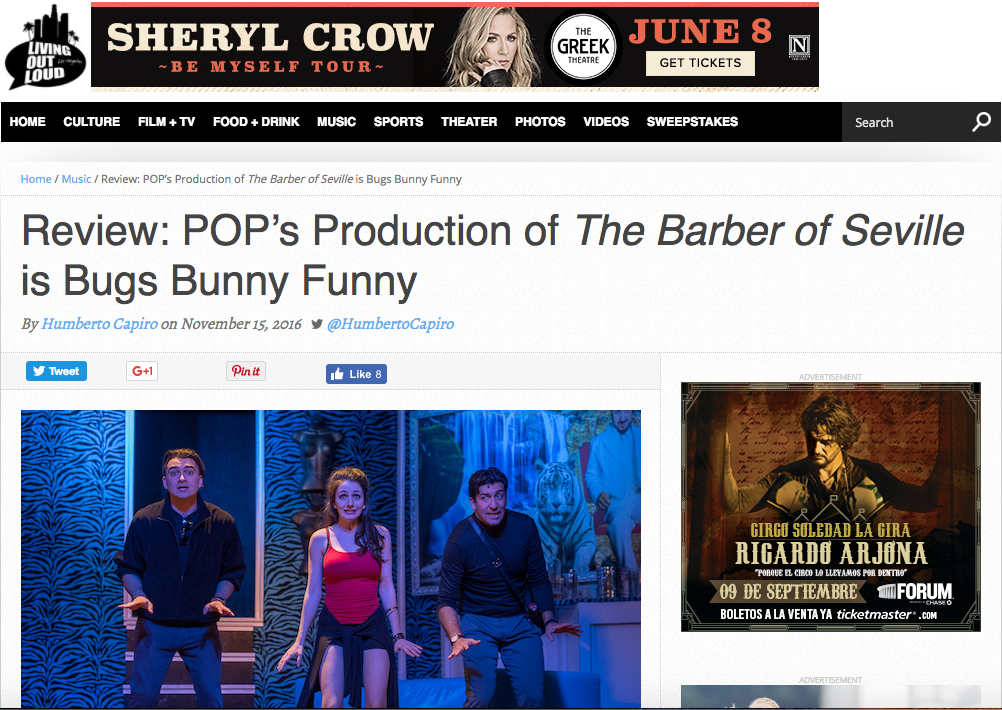The height and width of the screenshot is (710, 1002).
Task: Select Music in the navigation bar
Action: tap(336, 121)
